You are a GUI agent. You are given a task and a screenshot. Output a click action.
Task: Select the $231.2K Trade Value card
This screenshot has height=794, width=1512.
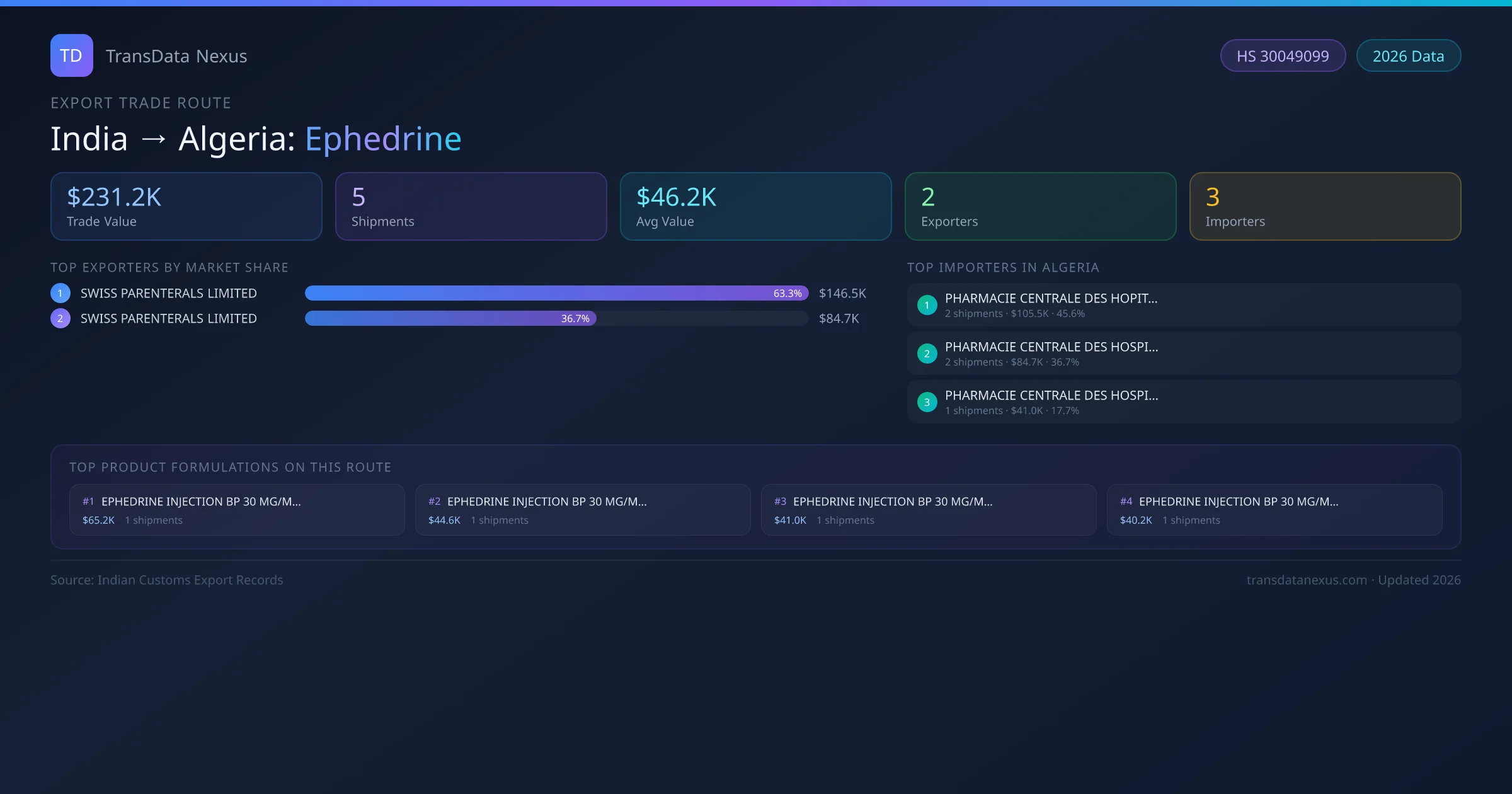pyautogui.click(x=186, y=206)
